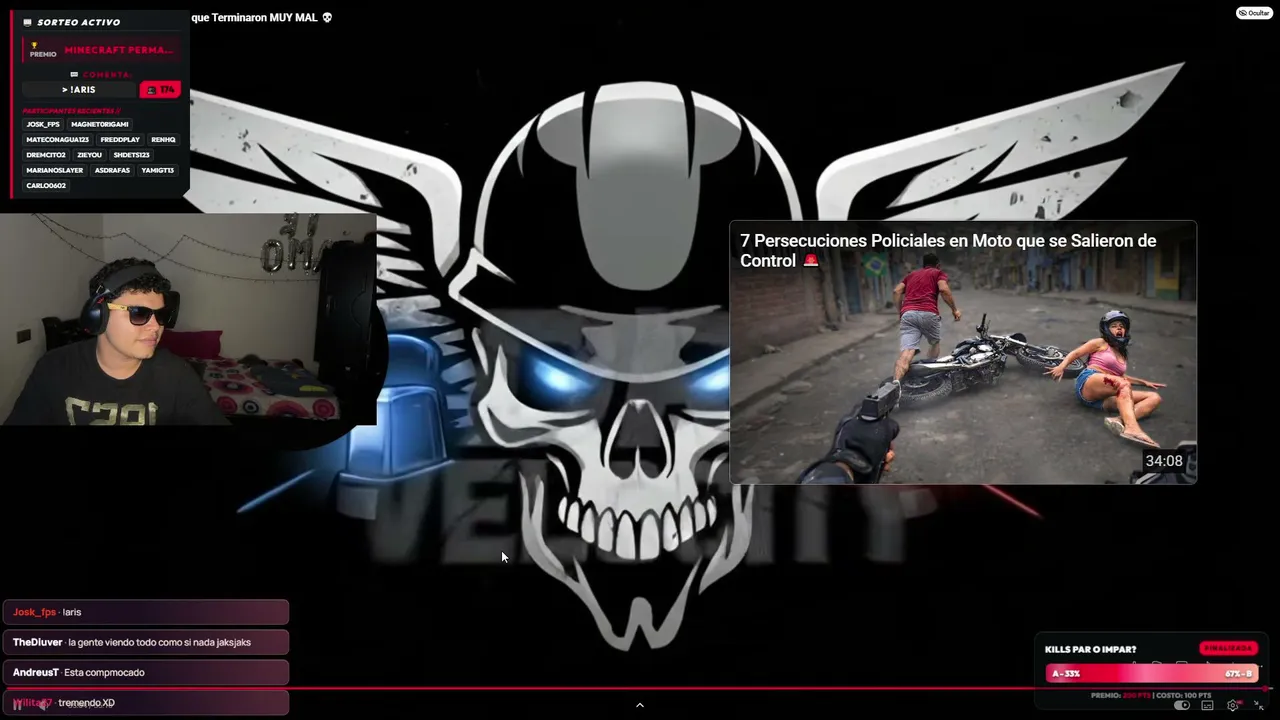This screenshot has width=1280, height=720.
Task: Click the '> !ARIS' command box
Action: point(79,90)
